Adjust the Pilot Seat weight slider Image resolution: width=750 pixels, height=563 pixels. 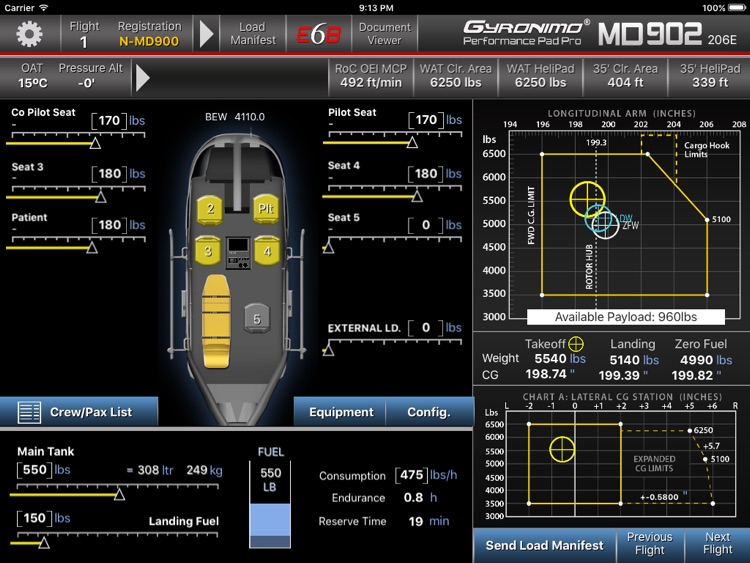tap(412, 142)
